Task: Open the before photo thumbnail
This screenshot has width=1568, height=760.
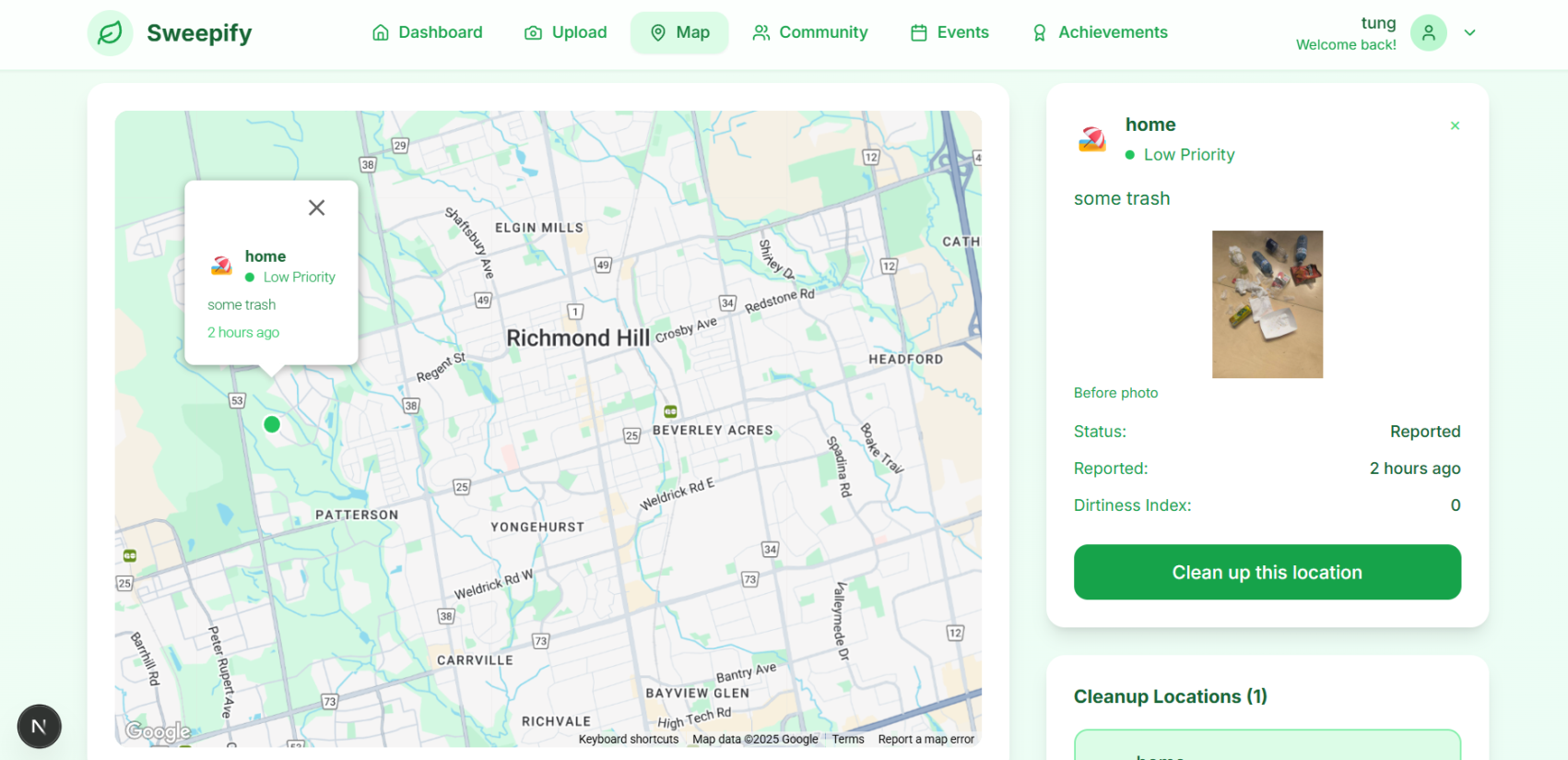Action: 1267,304
